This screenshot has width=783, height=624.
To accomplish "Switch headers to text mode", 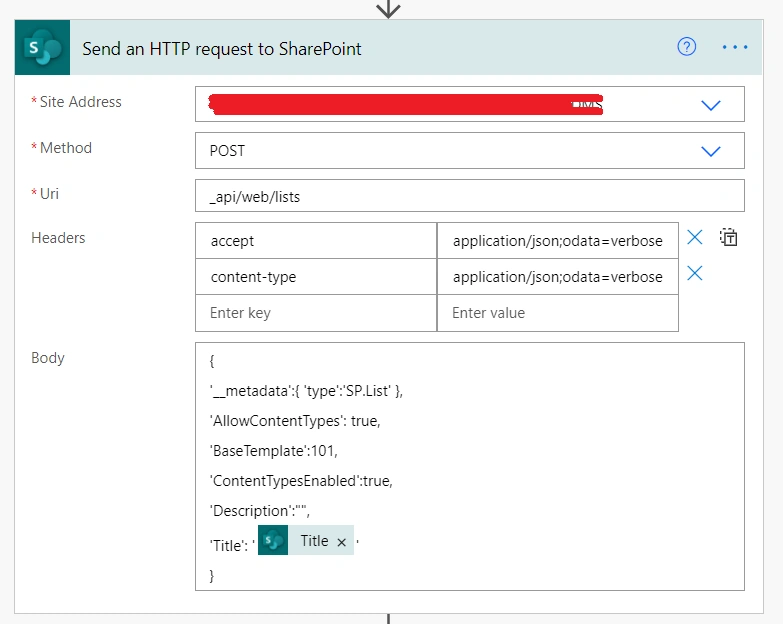I will point(729,237).
